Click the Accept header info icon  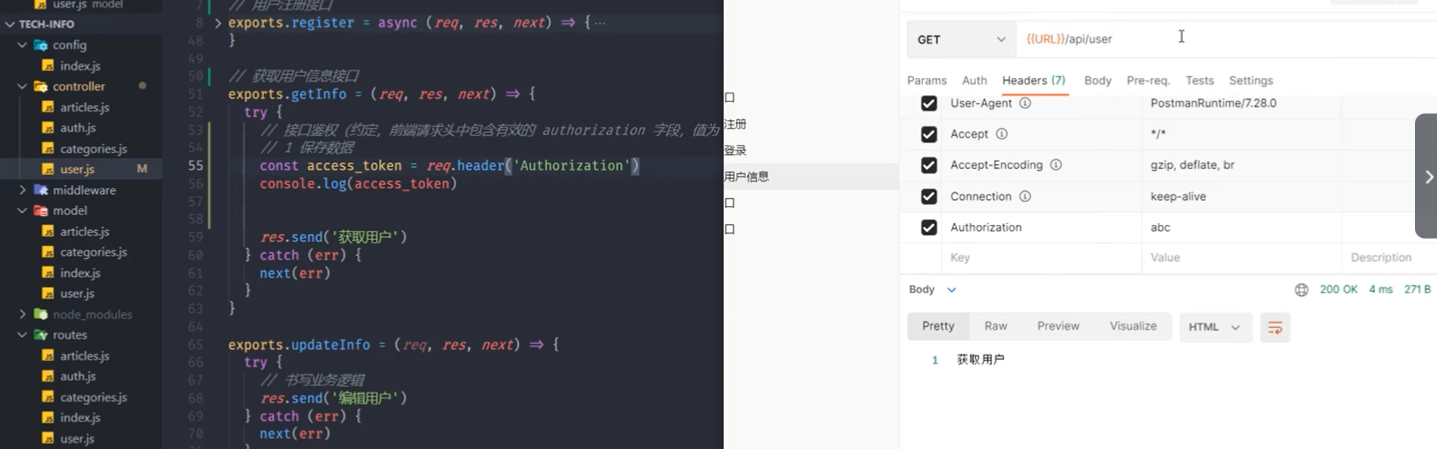click(1002, 134)
